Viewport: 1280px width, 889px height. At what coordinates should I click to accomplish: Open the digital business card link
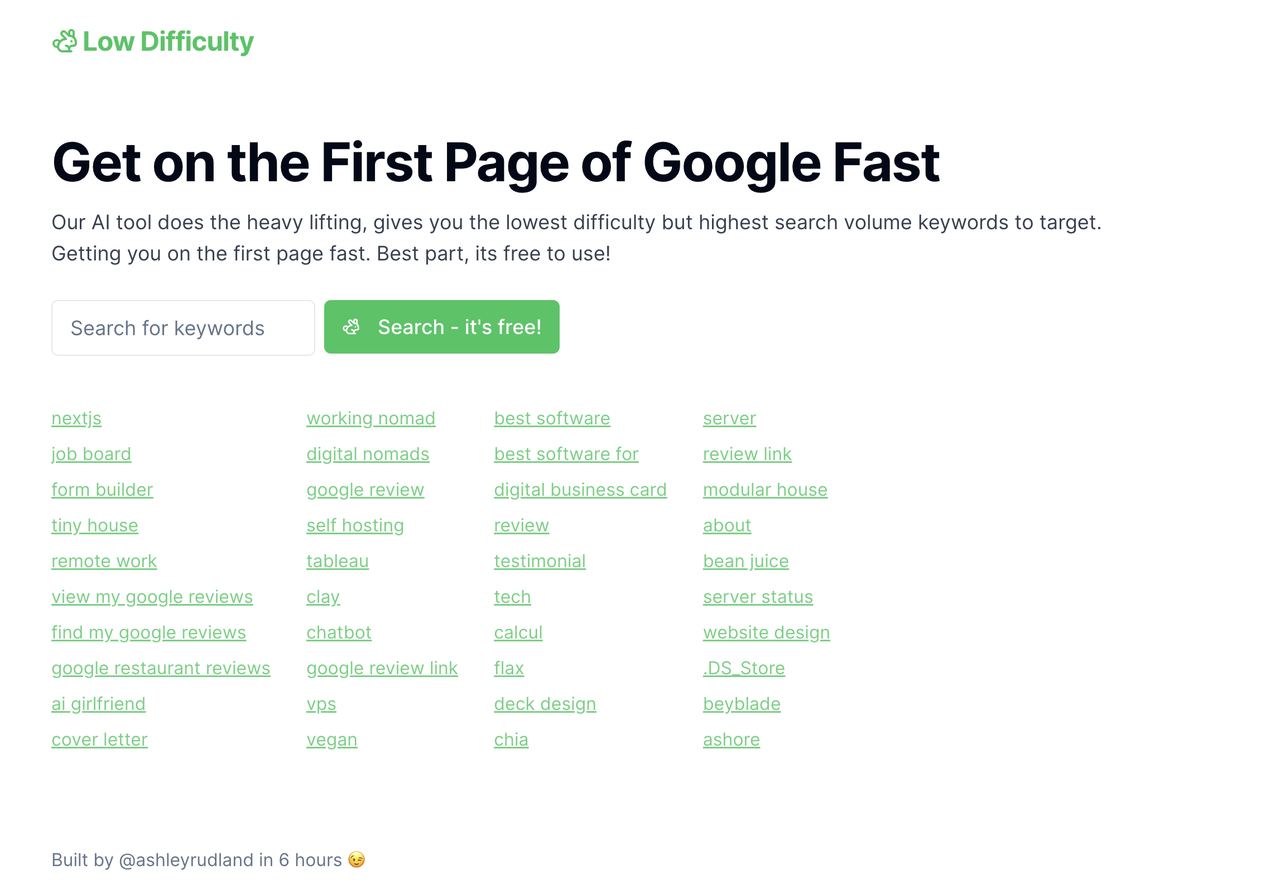580,490
